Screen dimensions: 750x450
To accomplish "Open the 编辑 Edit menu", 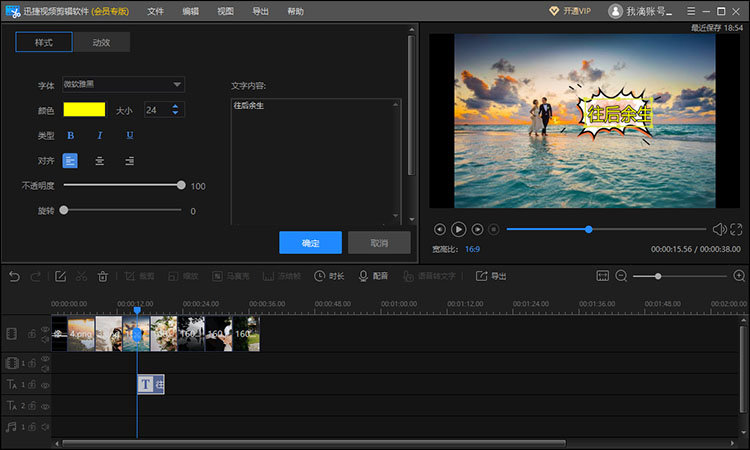I will point(190,11).
